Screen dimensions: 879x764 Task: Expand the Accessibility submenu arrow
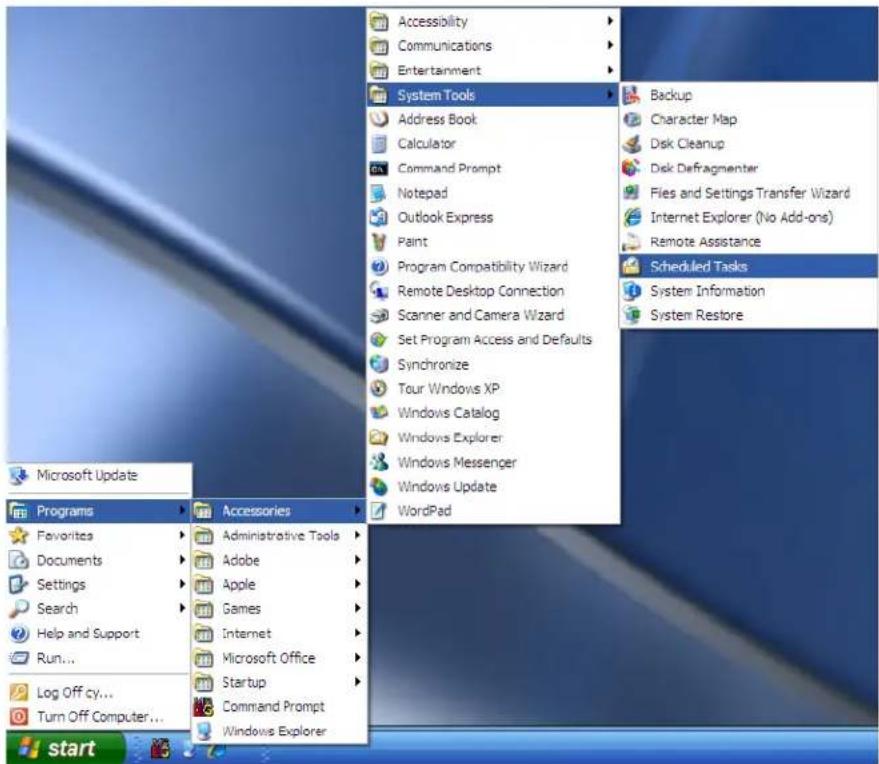tap(610, 21)
